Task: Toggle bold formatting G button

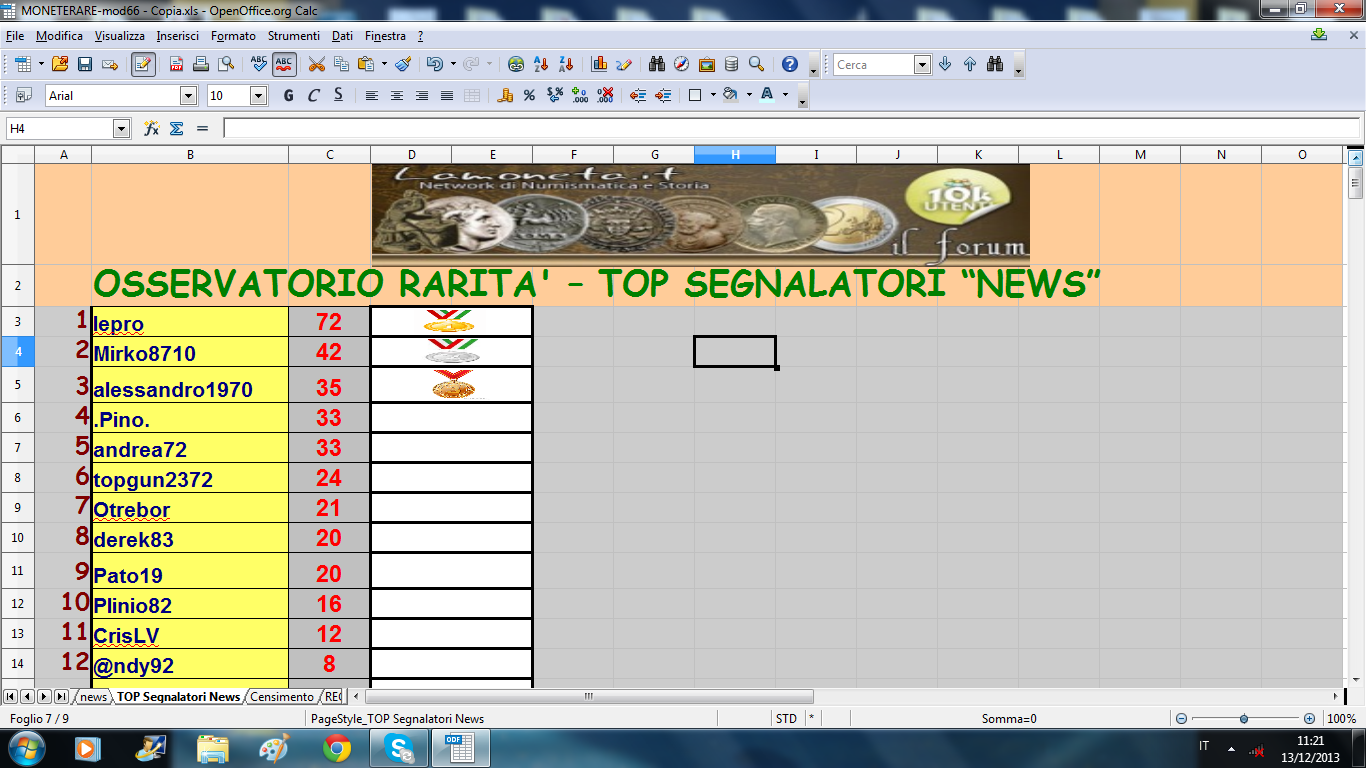Action: click(288, 95)
